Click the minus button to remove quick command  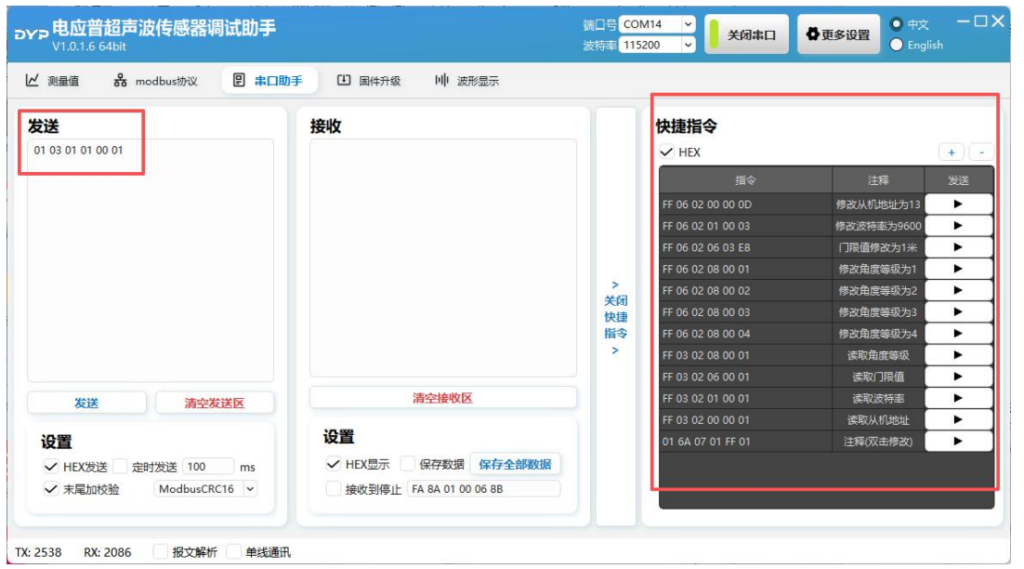point(981,153)
